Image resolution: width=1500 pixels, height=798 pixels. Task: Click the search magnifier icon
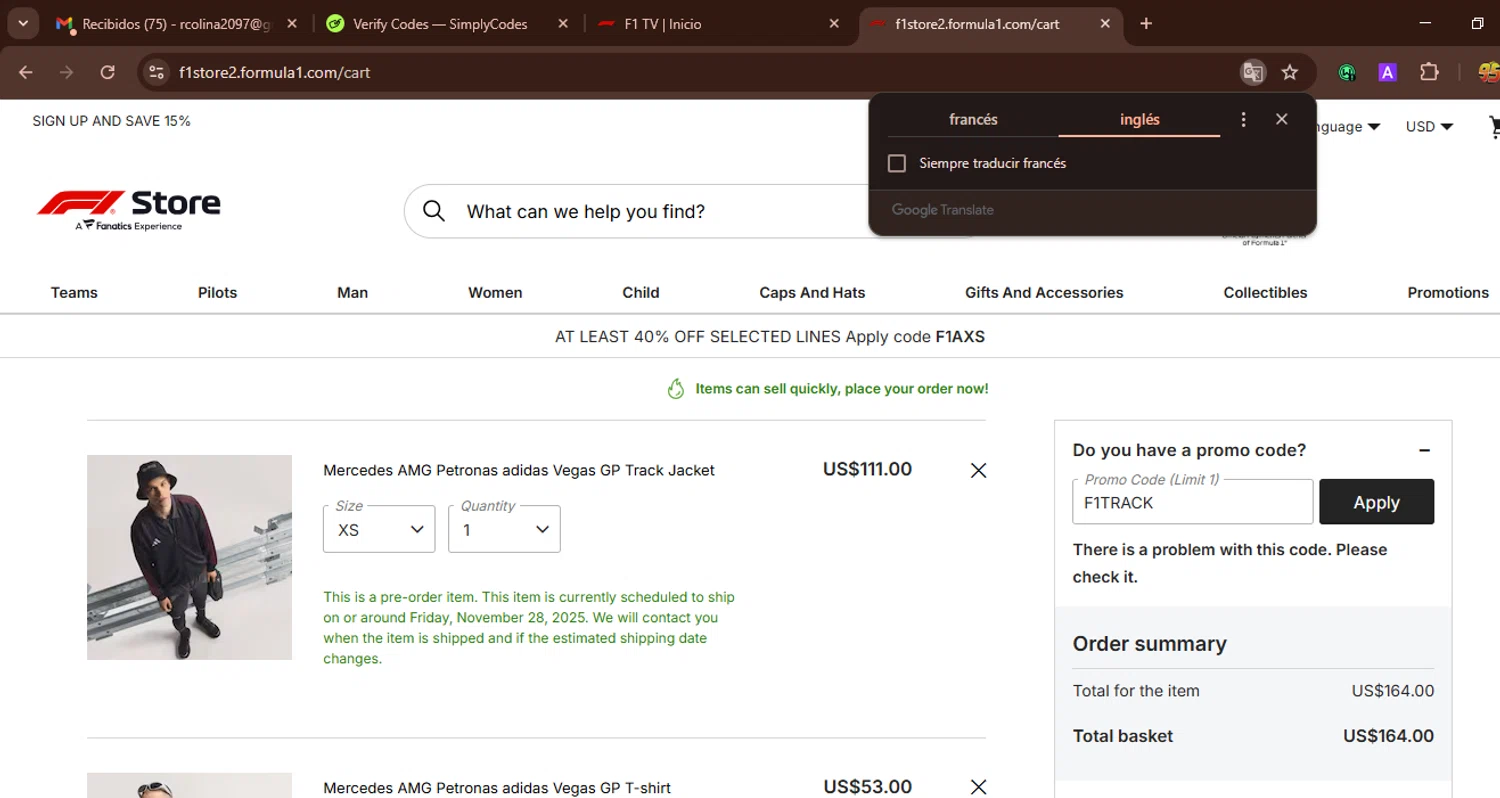tap(433, 211)
